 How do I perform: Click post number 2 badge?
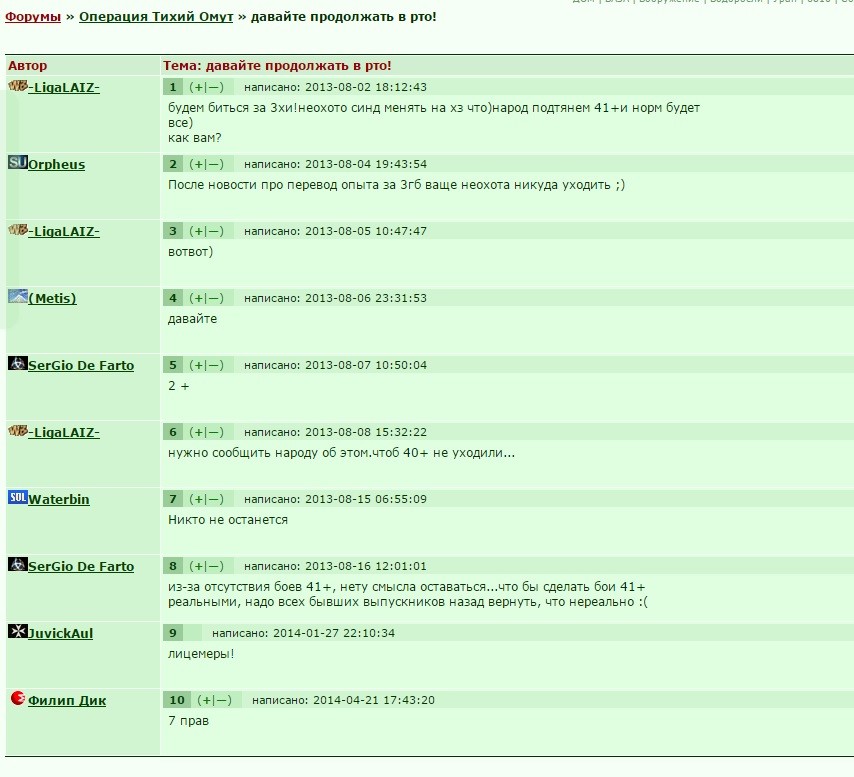pos(173,164)
